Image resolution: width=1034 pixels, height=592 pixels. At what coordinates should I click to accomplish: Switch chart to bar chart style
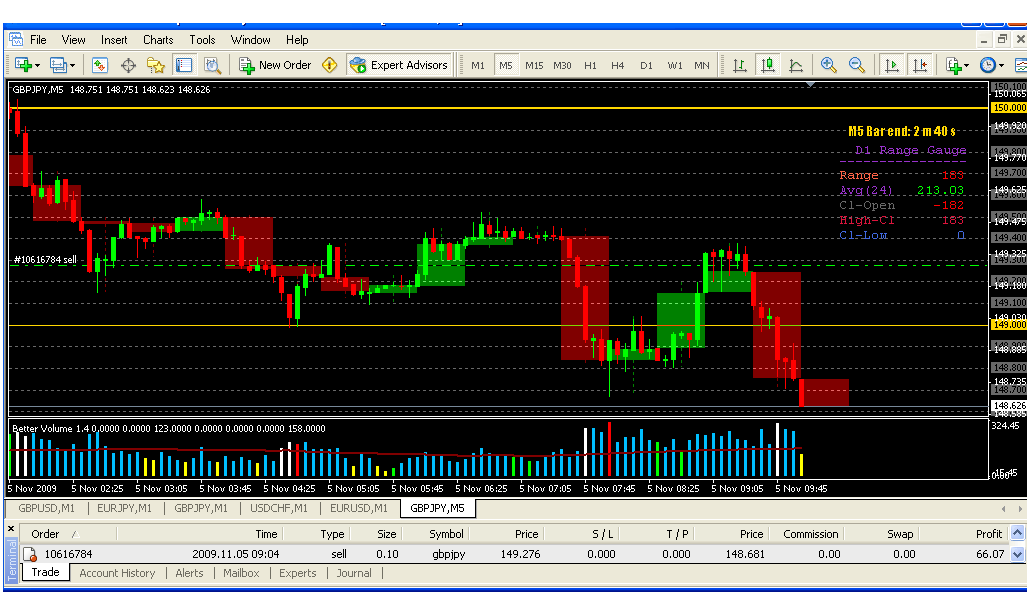tap(740, 65)
